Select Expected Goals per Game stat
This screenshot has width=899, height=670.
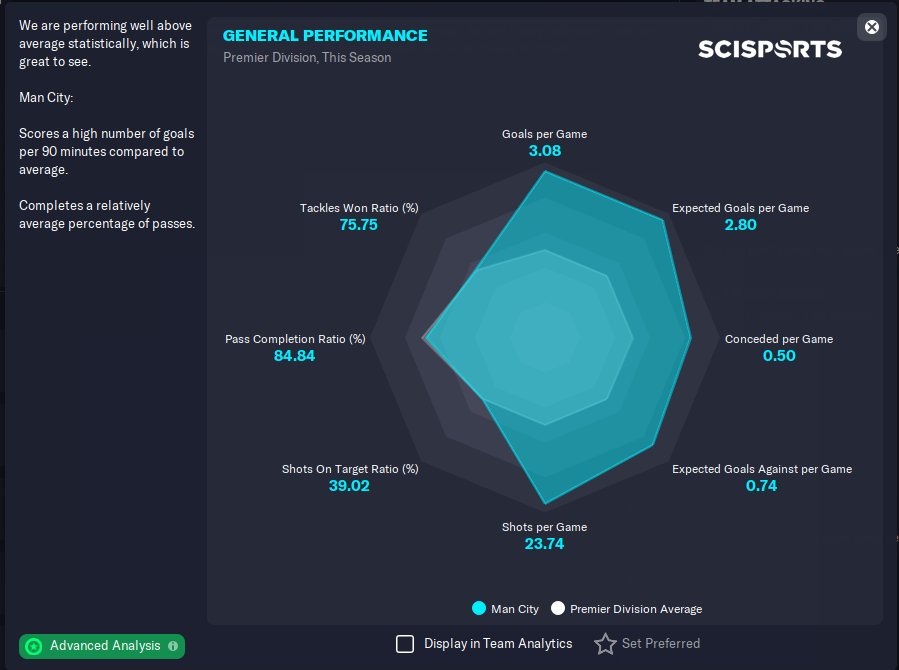(740, 216)
